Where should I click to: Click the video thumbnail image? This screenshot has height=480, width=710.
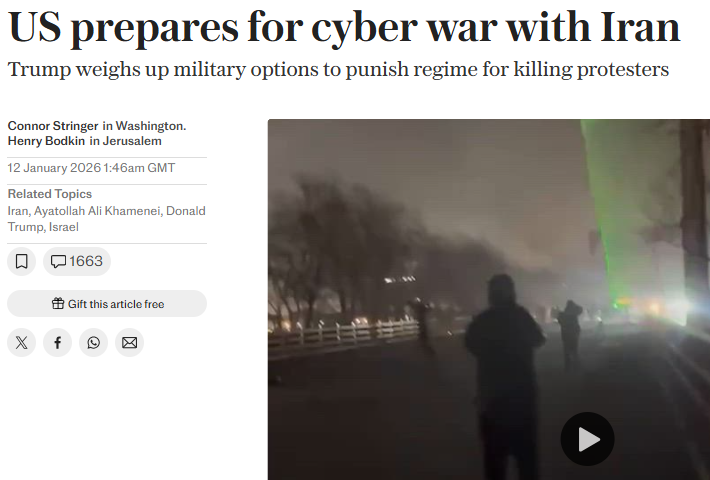[489, 299]
